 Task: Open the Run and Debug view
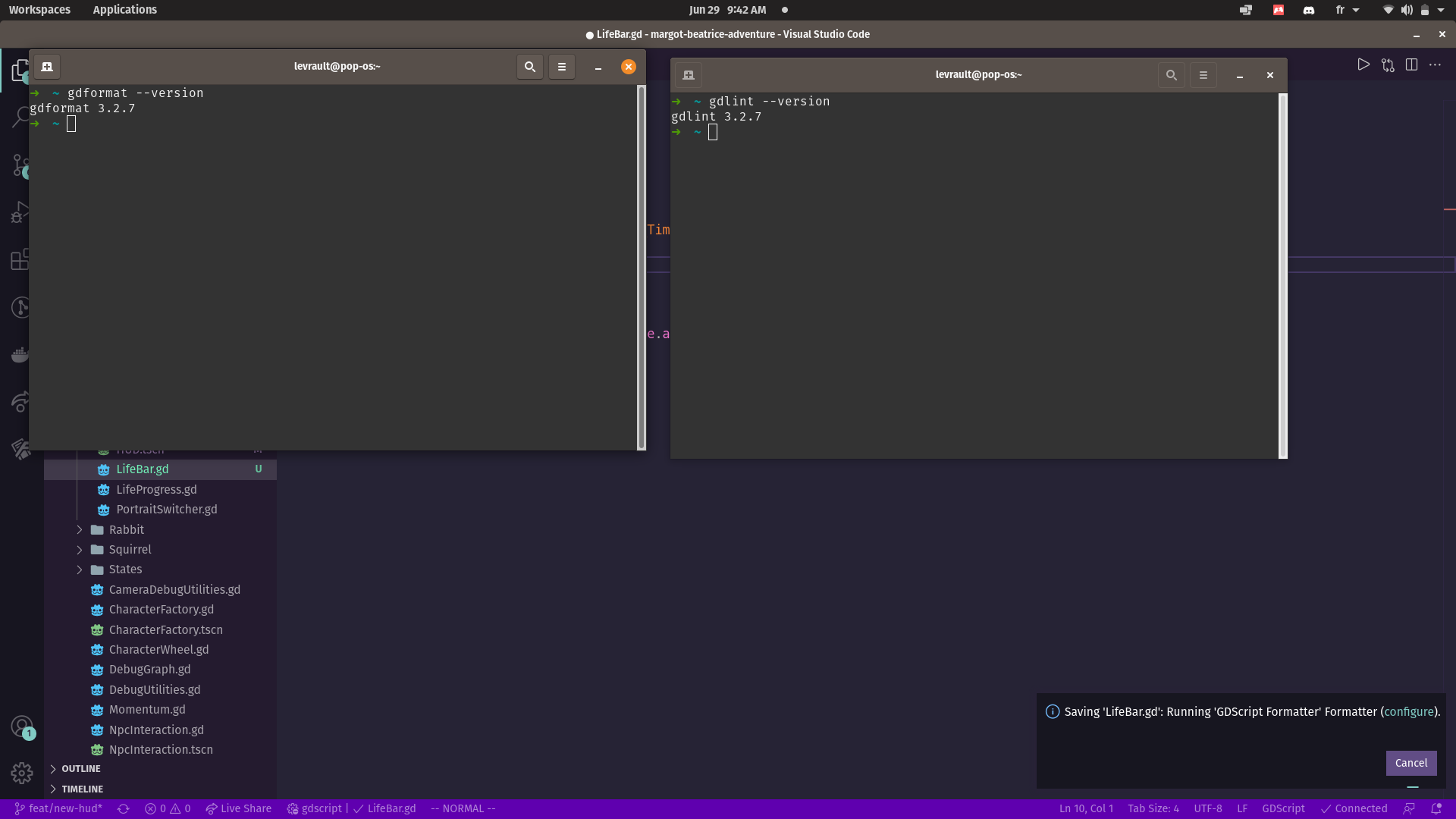pyautogui.click(x=20, y=212)
